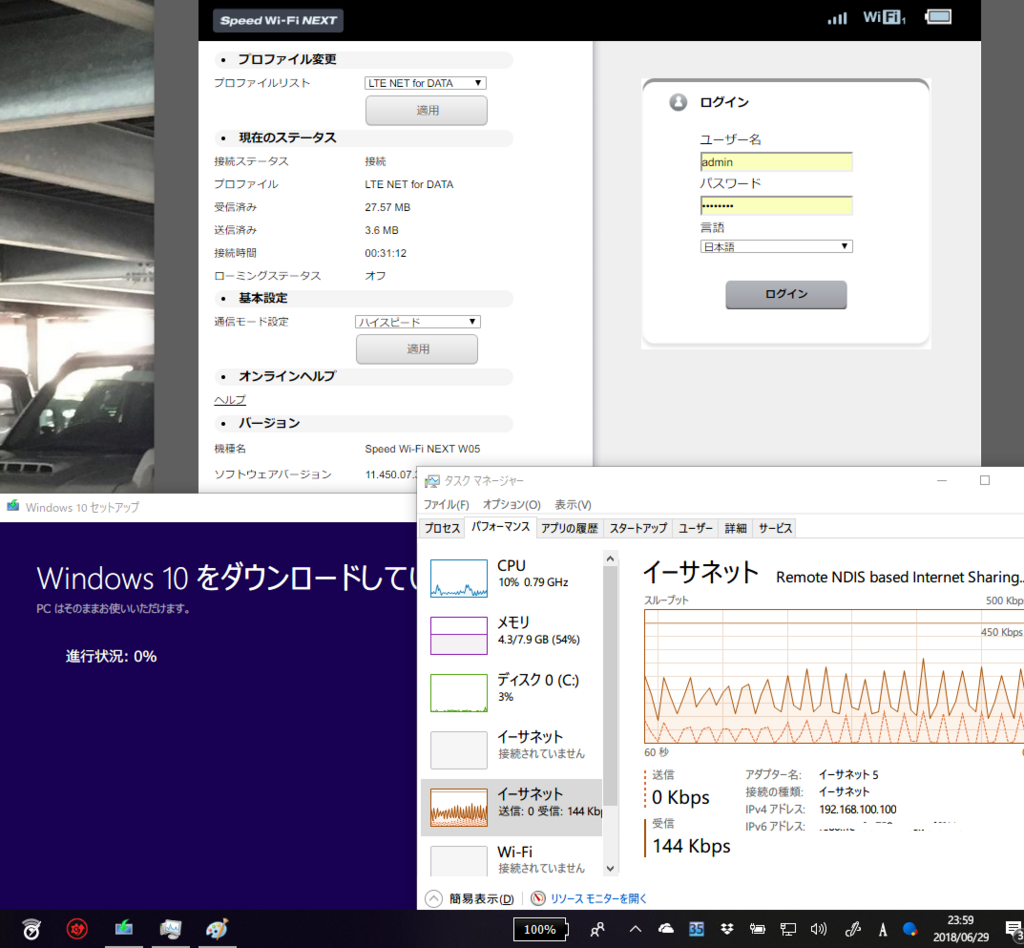The width and height of the screenshot is (1024, 948).
Task: Click the power plug battery tray icon
Action: 758,928
